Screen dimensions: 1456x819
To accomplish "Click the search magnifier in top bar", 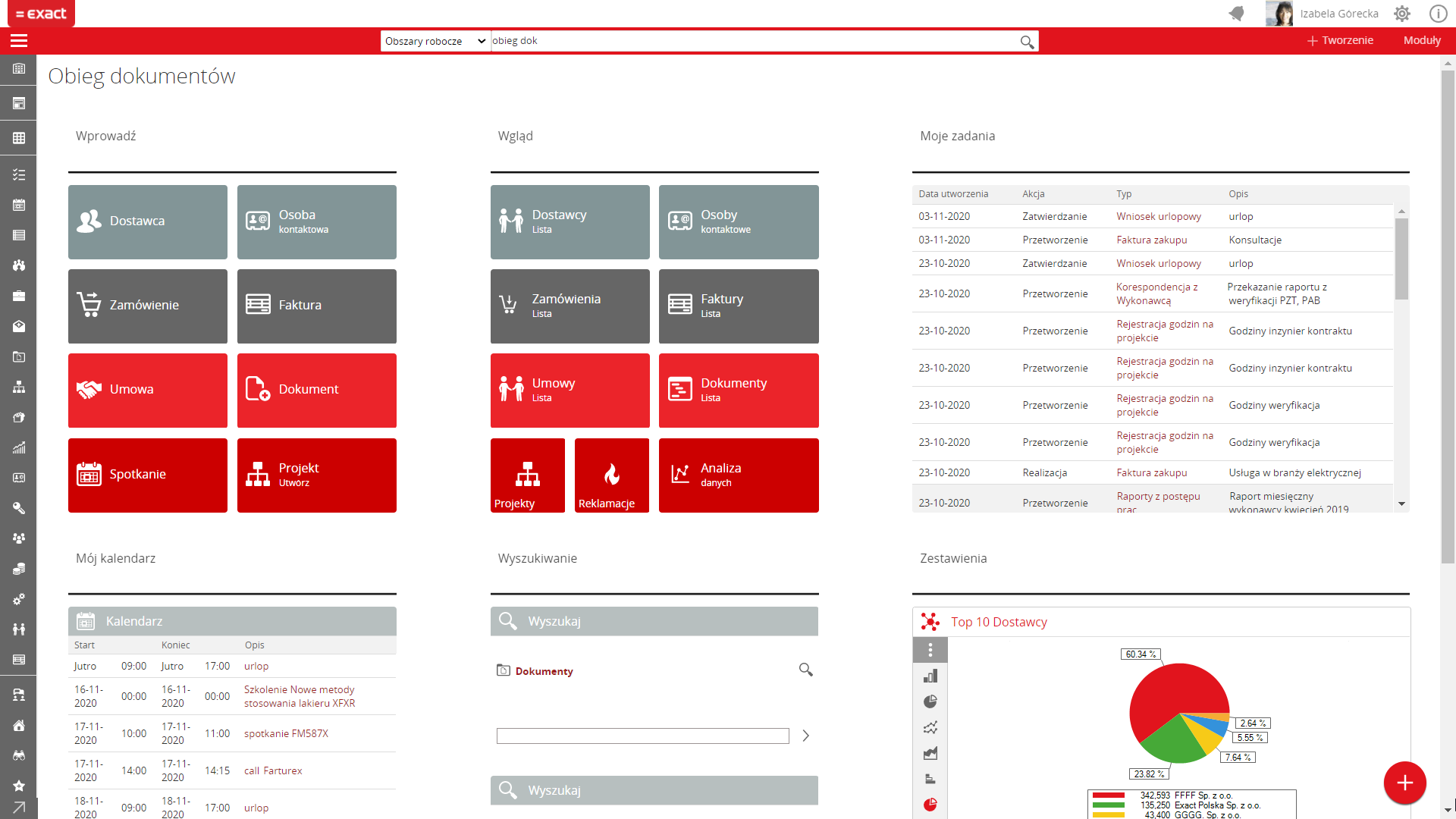I will point(1027,42).
